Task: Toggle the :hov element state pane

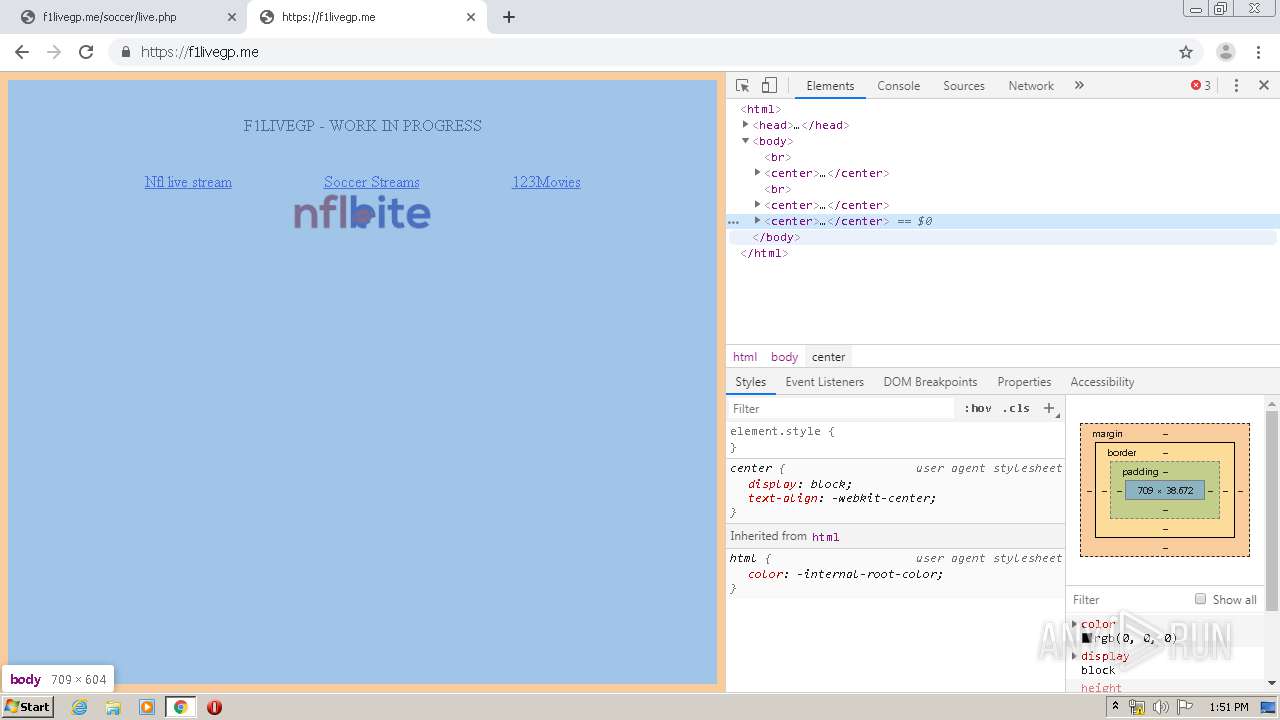Action: 978,408
